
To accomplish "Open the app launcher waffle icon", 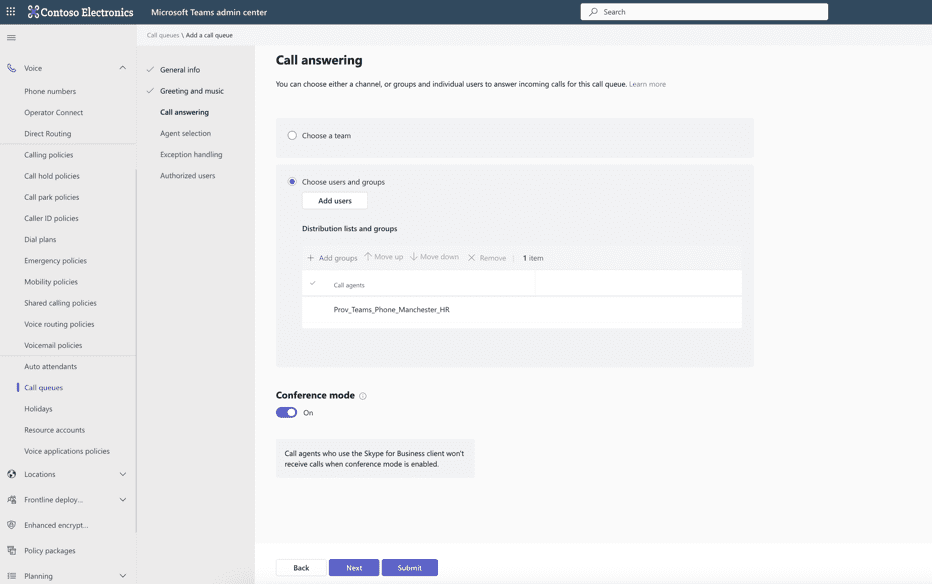I will 11,11.
